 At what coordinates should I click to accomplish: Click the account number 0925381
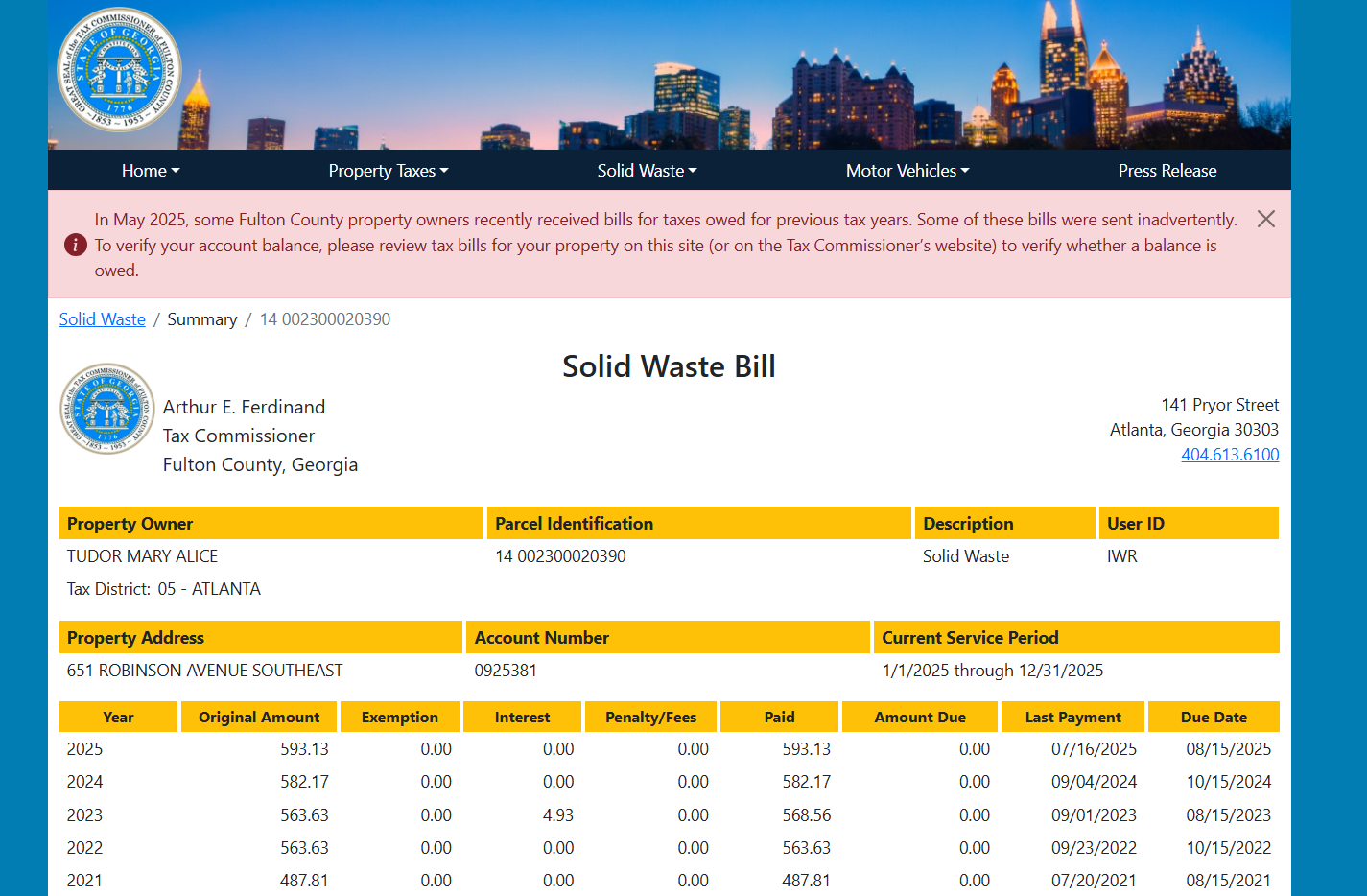tap(506, 671)
